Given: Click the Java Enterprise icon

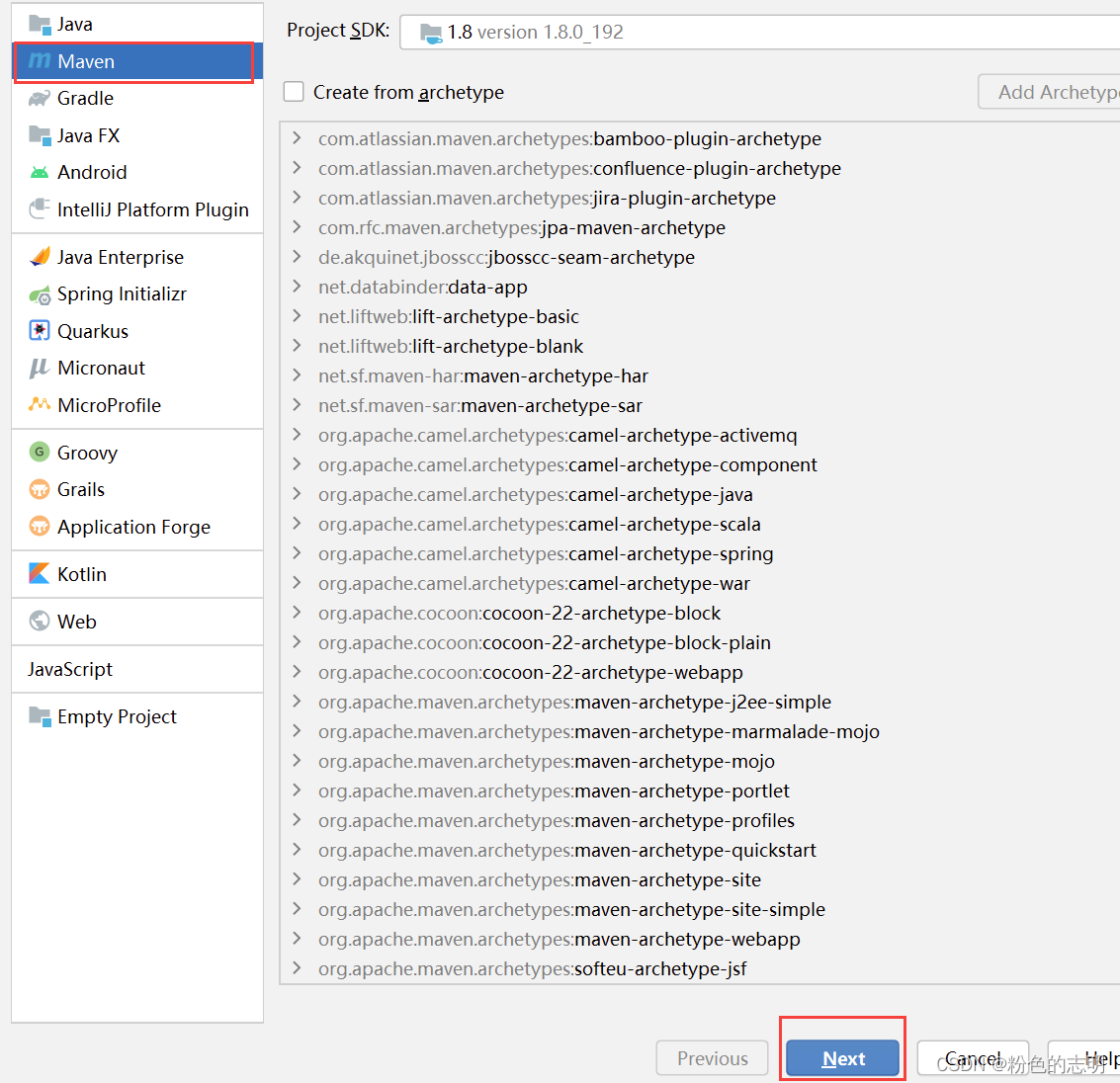Looking at the screenshot, I should coord(40,257).
